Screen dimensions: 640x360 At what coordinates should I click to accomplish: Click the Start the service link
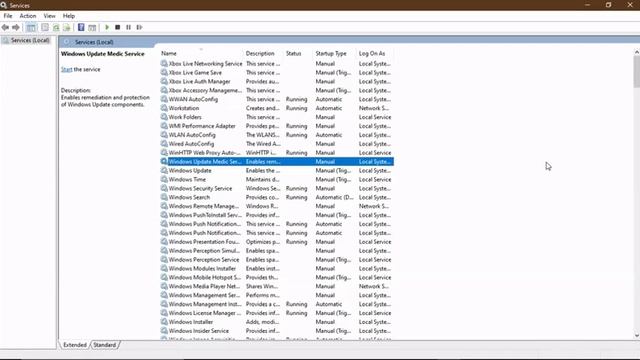coord(67,69)
